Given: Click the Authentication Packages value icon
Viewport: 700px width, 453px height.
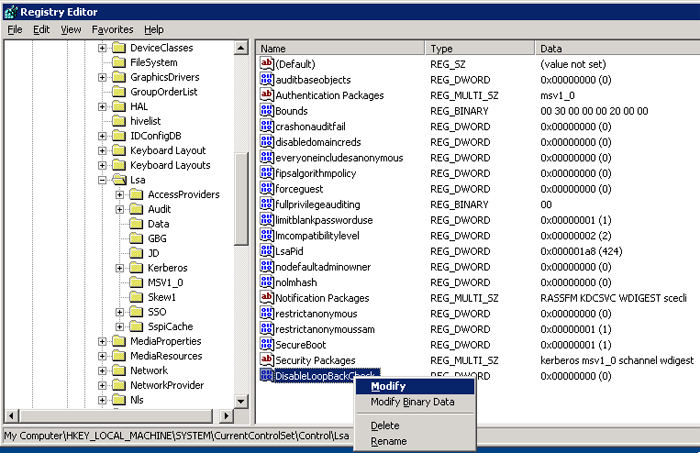Looking at the screenshot, I should click(267, 95).
